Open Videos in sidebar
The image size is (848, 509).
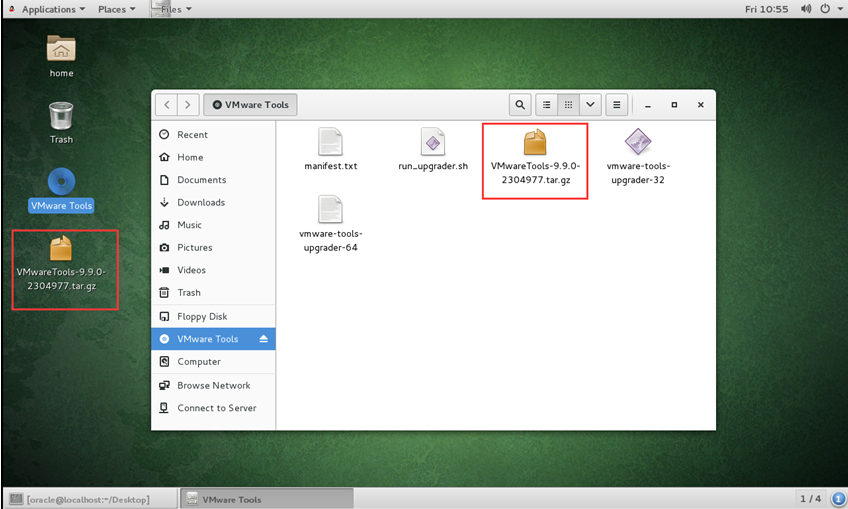tap(213, 270)
